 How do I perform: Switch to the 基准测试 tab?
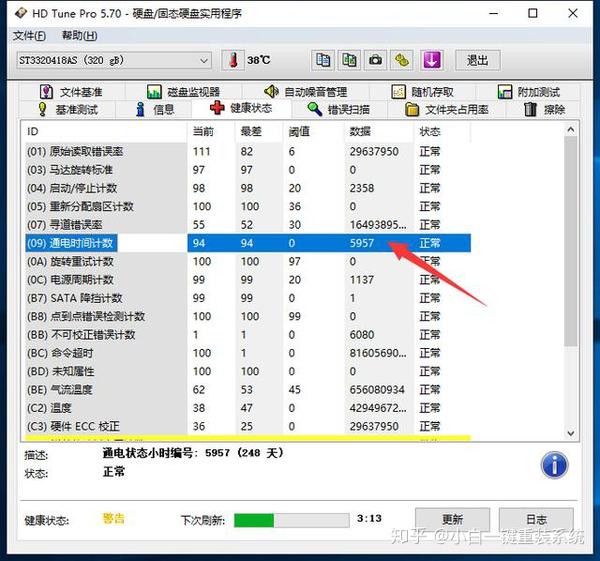pos(68,109)
